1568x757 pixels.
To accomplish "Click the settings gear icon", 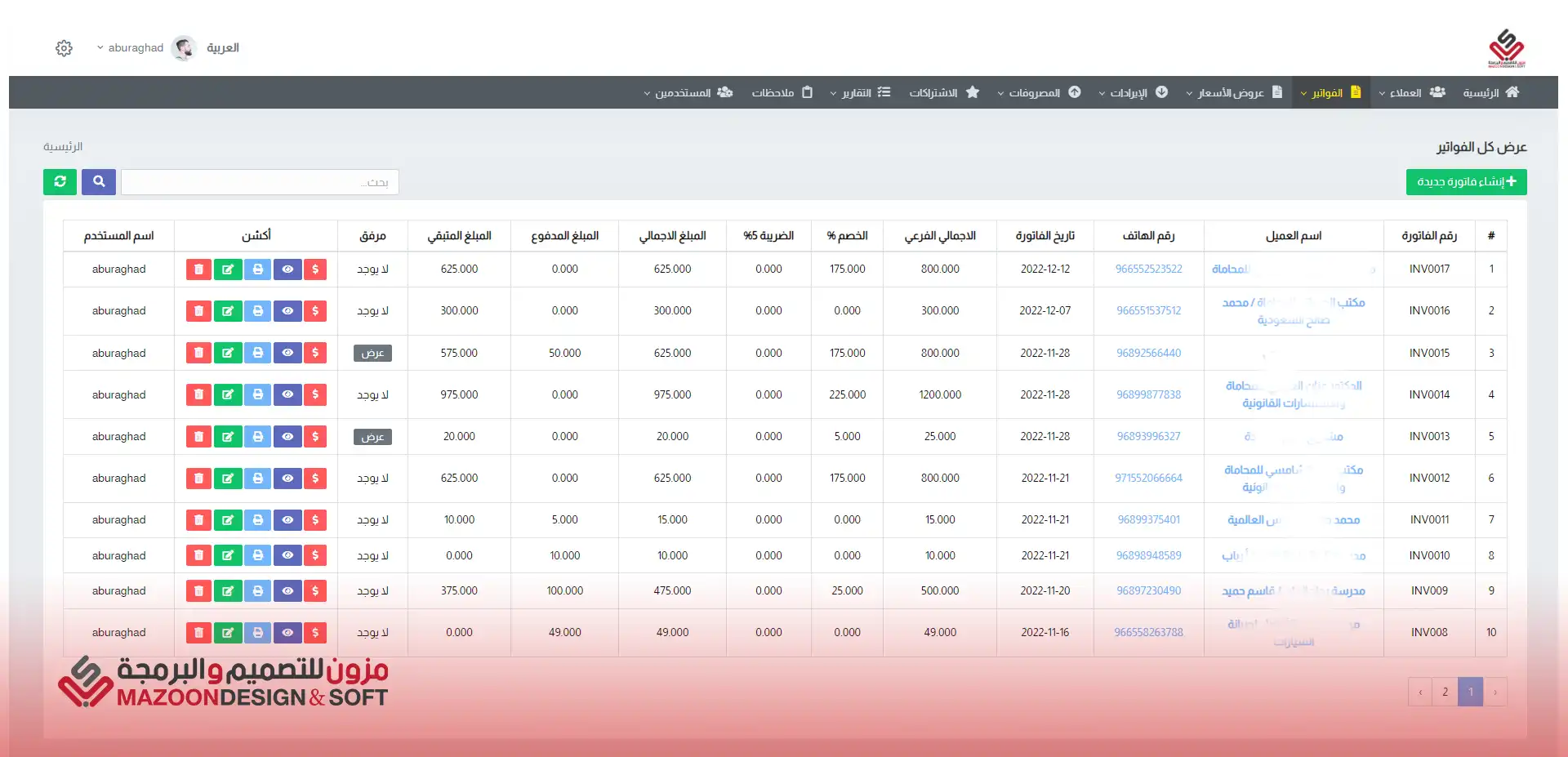I will tap(64, 48).
